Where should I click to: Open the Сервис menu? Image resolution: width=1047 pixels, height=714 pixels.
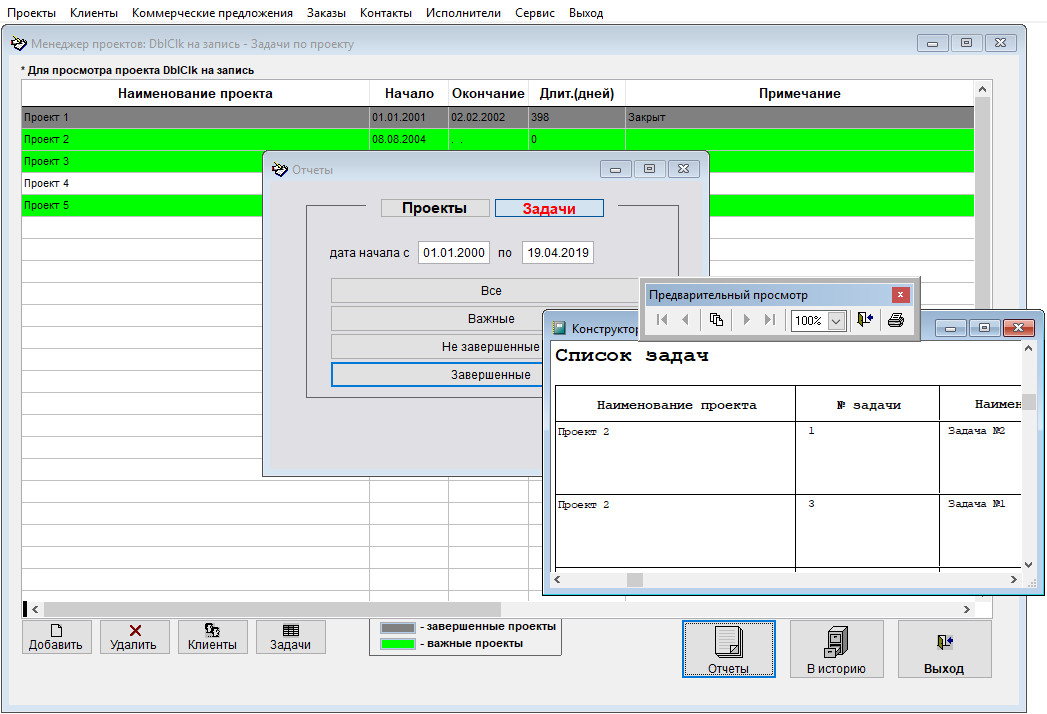pos(535,13)
